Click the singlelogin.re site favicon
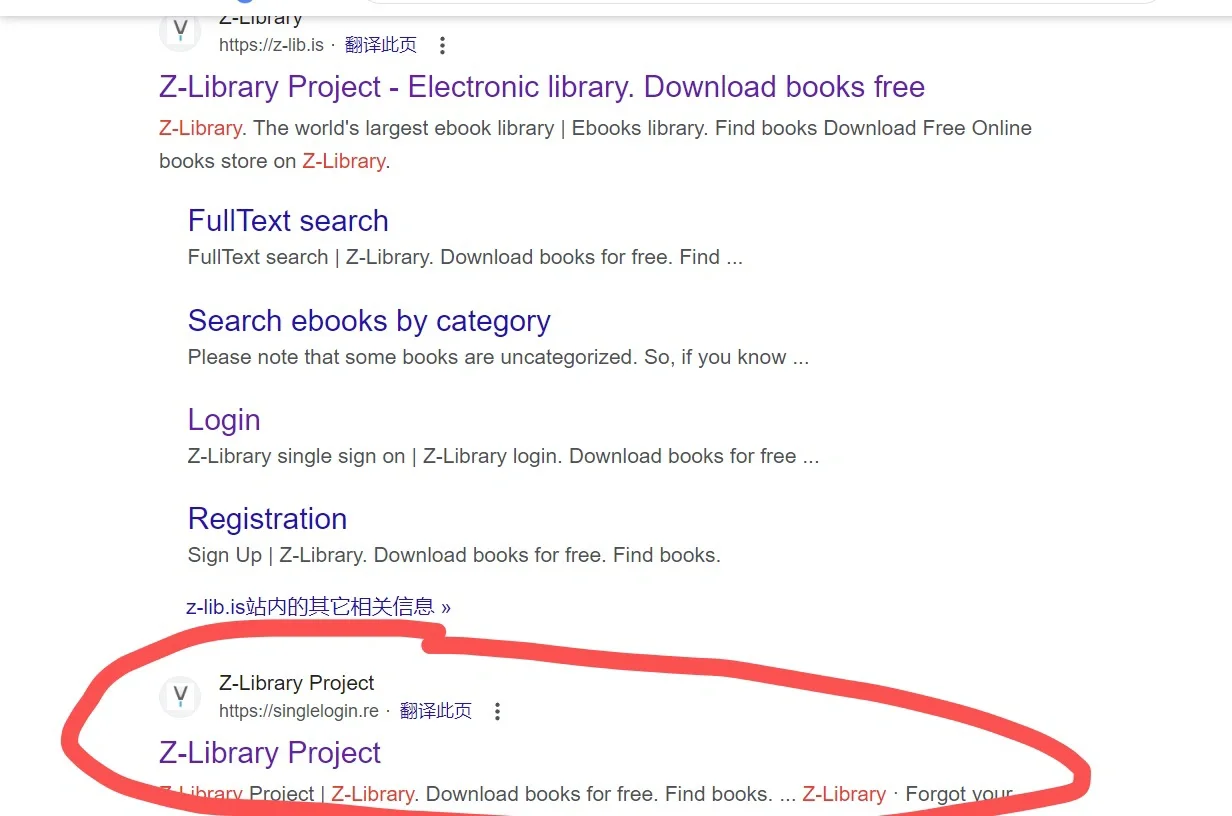Image resolution: width=1232 pixels, height=816 pixels. coord(180,696)
